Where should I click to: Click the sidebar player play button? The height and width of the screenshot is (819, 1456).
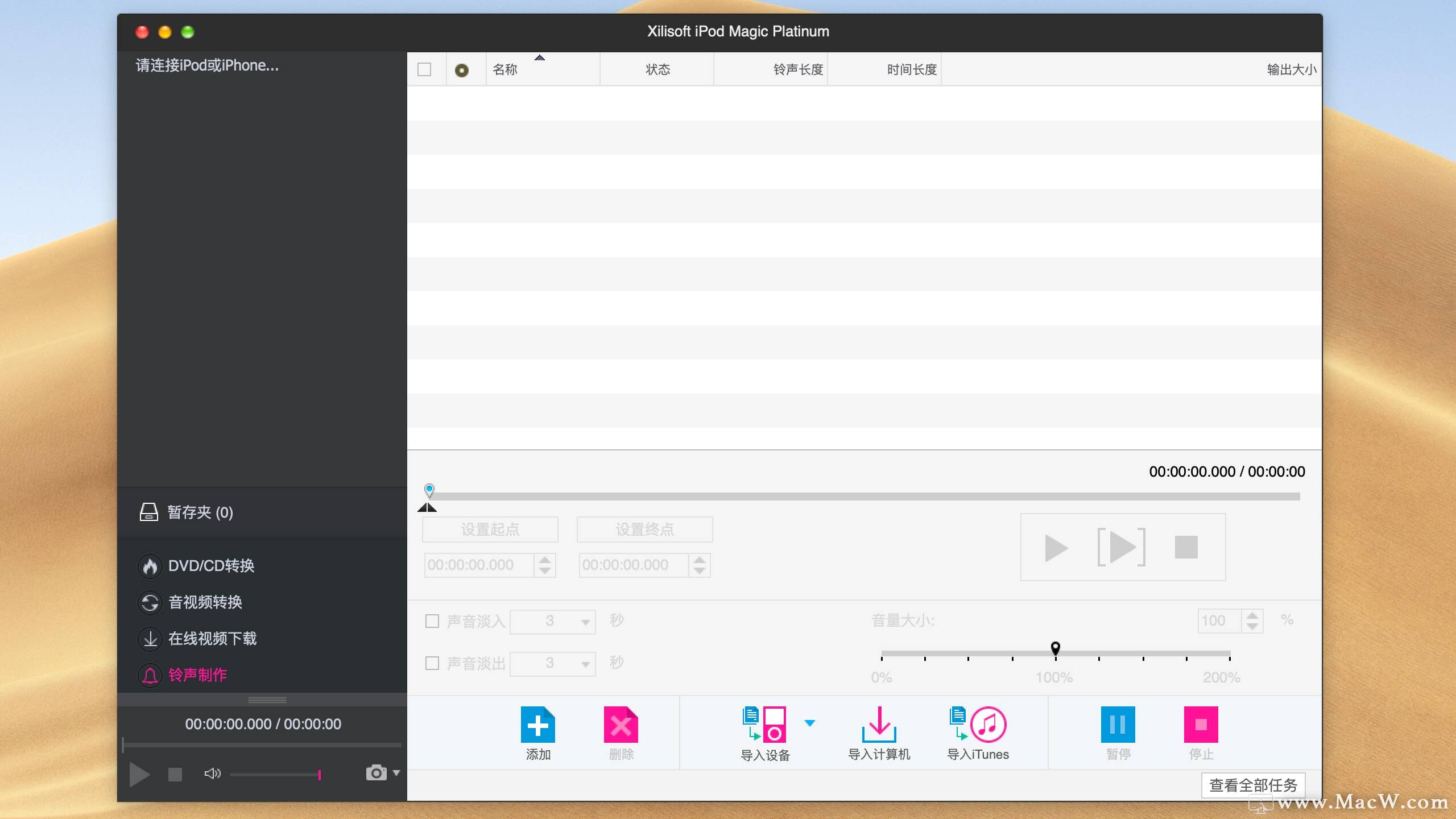coord(139,774)
